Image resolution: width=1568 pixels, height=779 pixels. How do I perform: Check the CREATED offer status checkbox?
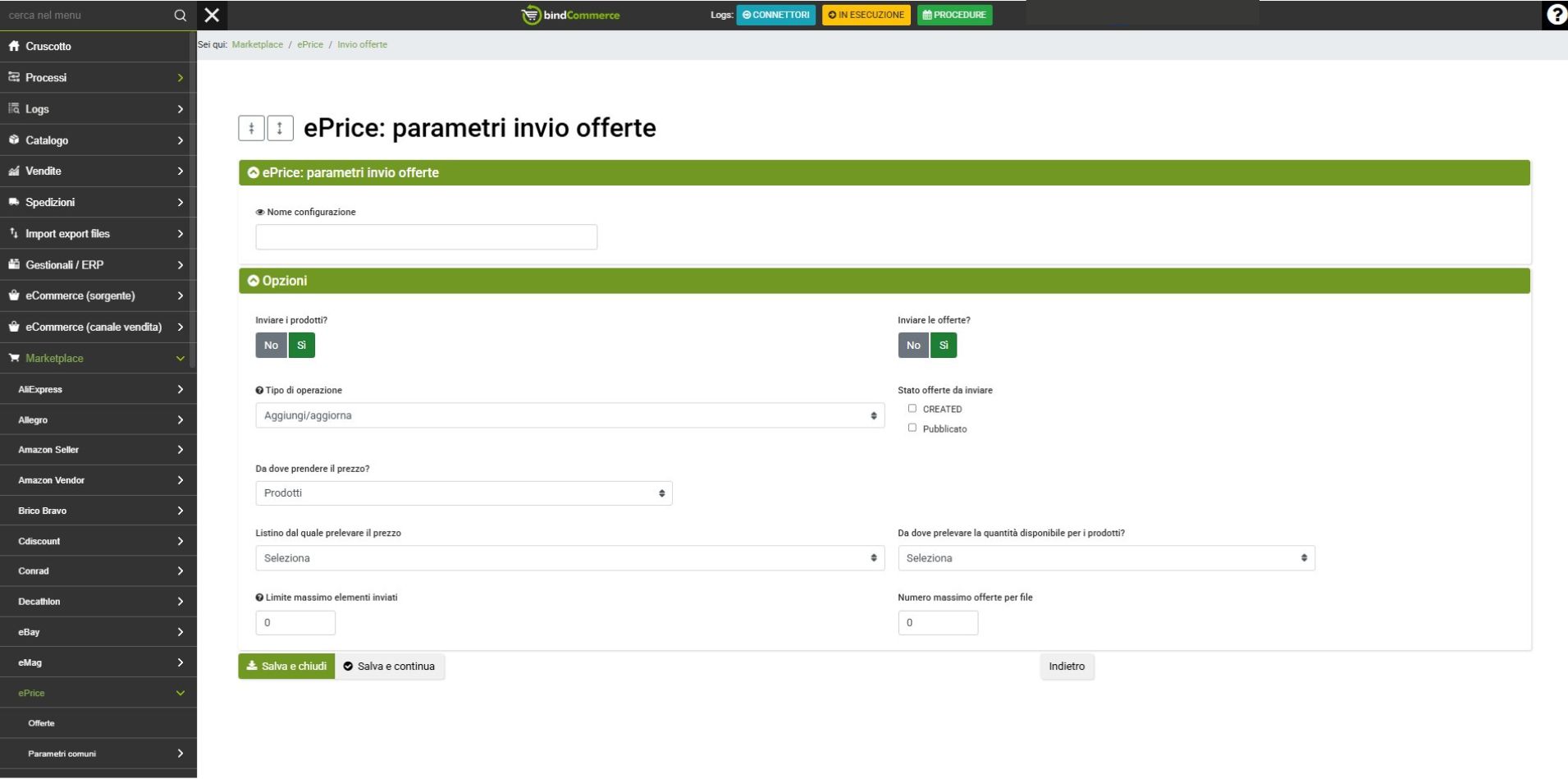point(912,409)
